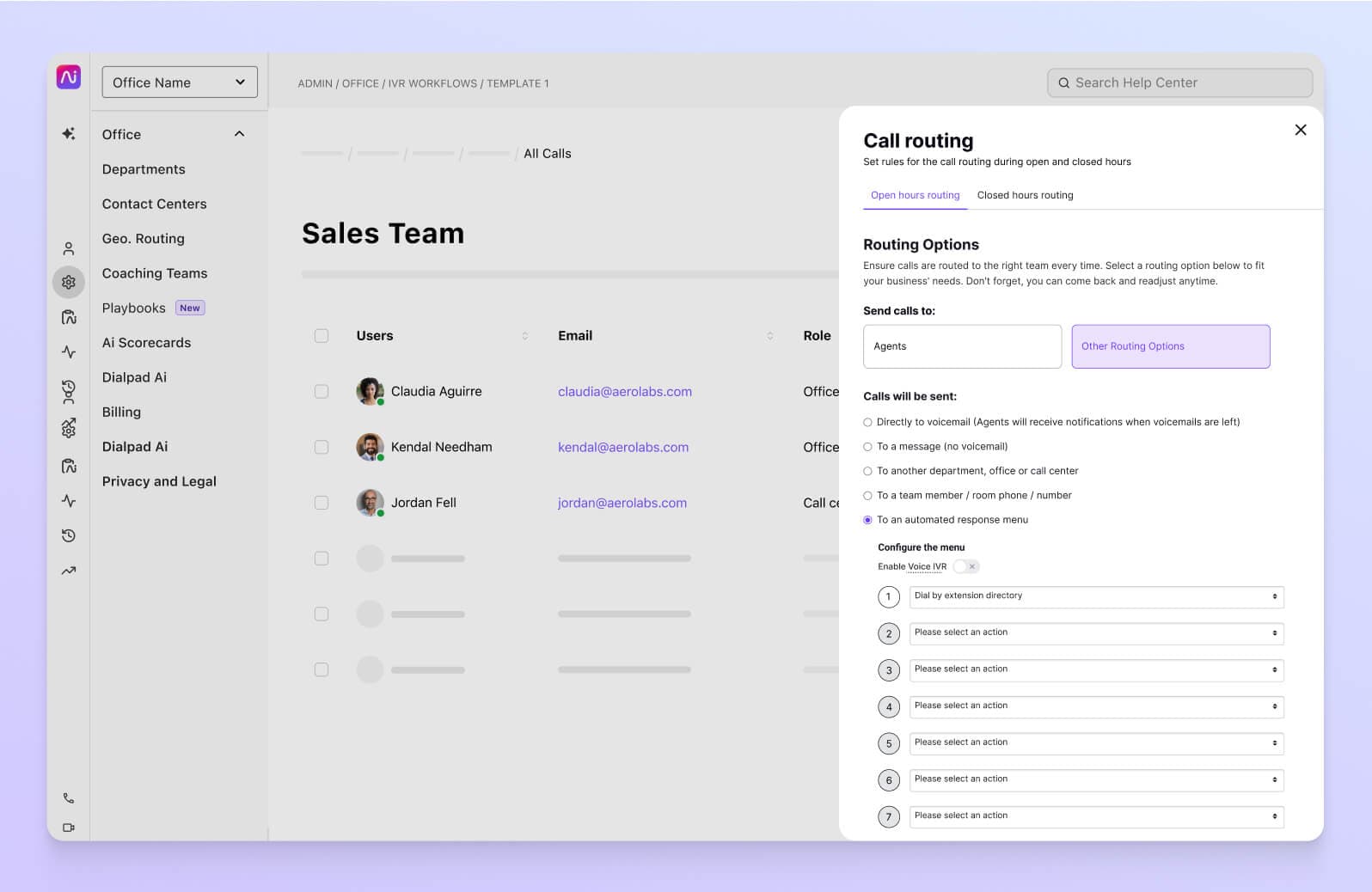This screenshot has width=1372, height=892.
Task: Close the Call routing panel
Action: tap(1300, 130)
